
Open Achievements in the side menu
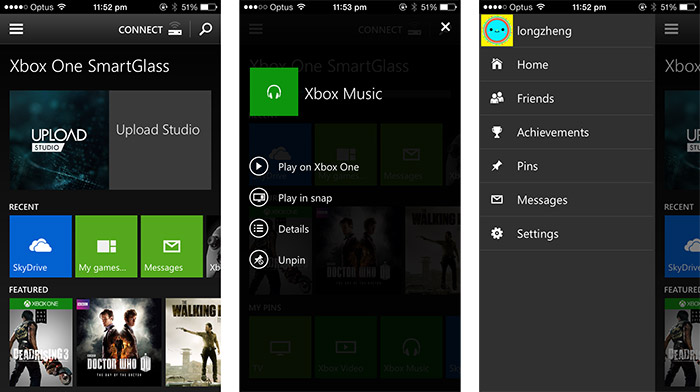[567, 132]
